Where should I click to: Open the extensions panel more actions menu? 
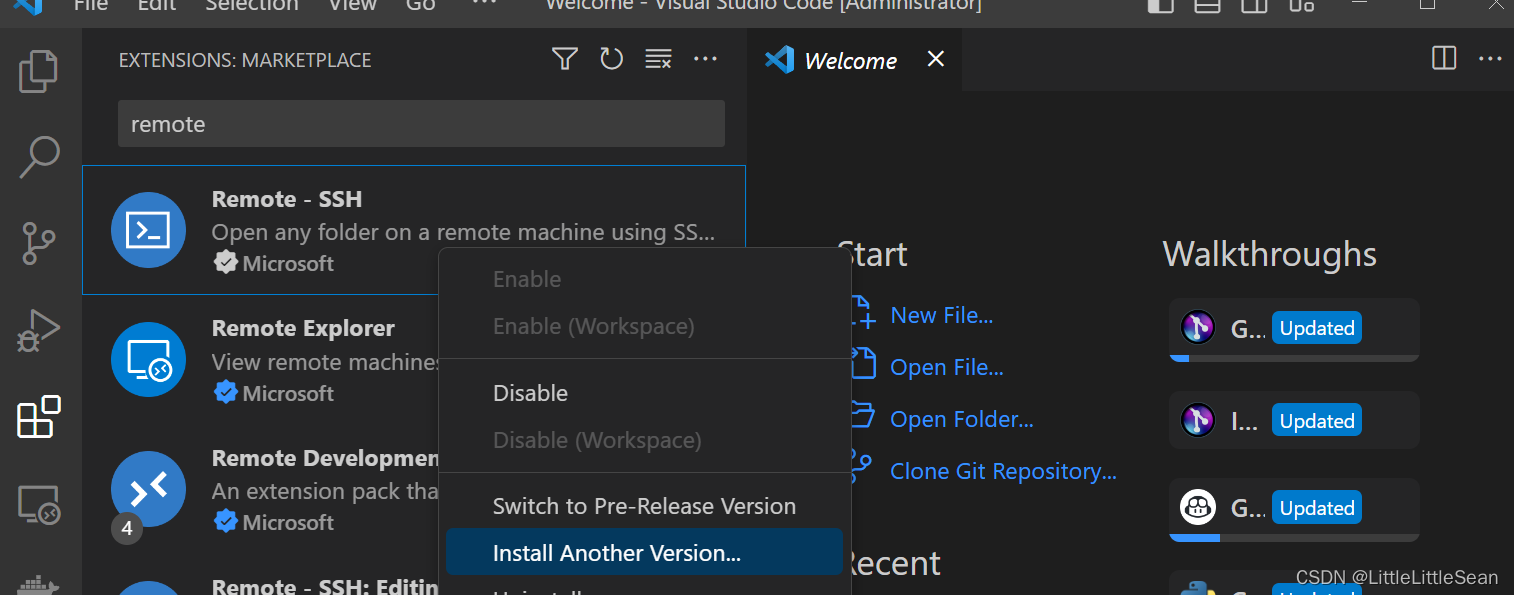(706, 59)
